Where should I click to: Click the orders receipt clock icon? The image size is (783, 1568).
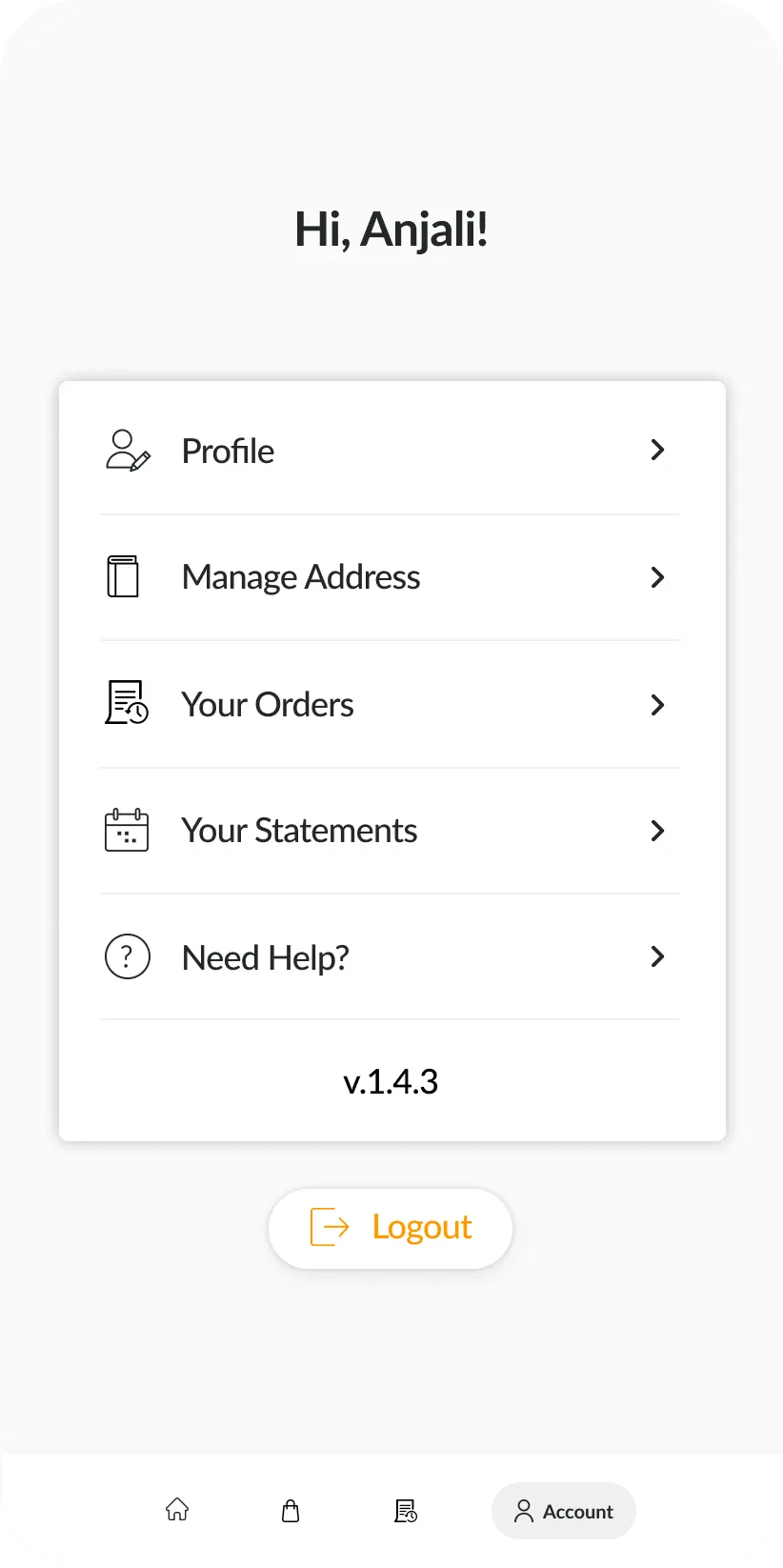click(127, 703)
